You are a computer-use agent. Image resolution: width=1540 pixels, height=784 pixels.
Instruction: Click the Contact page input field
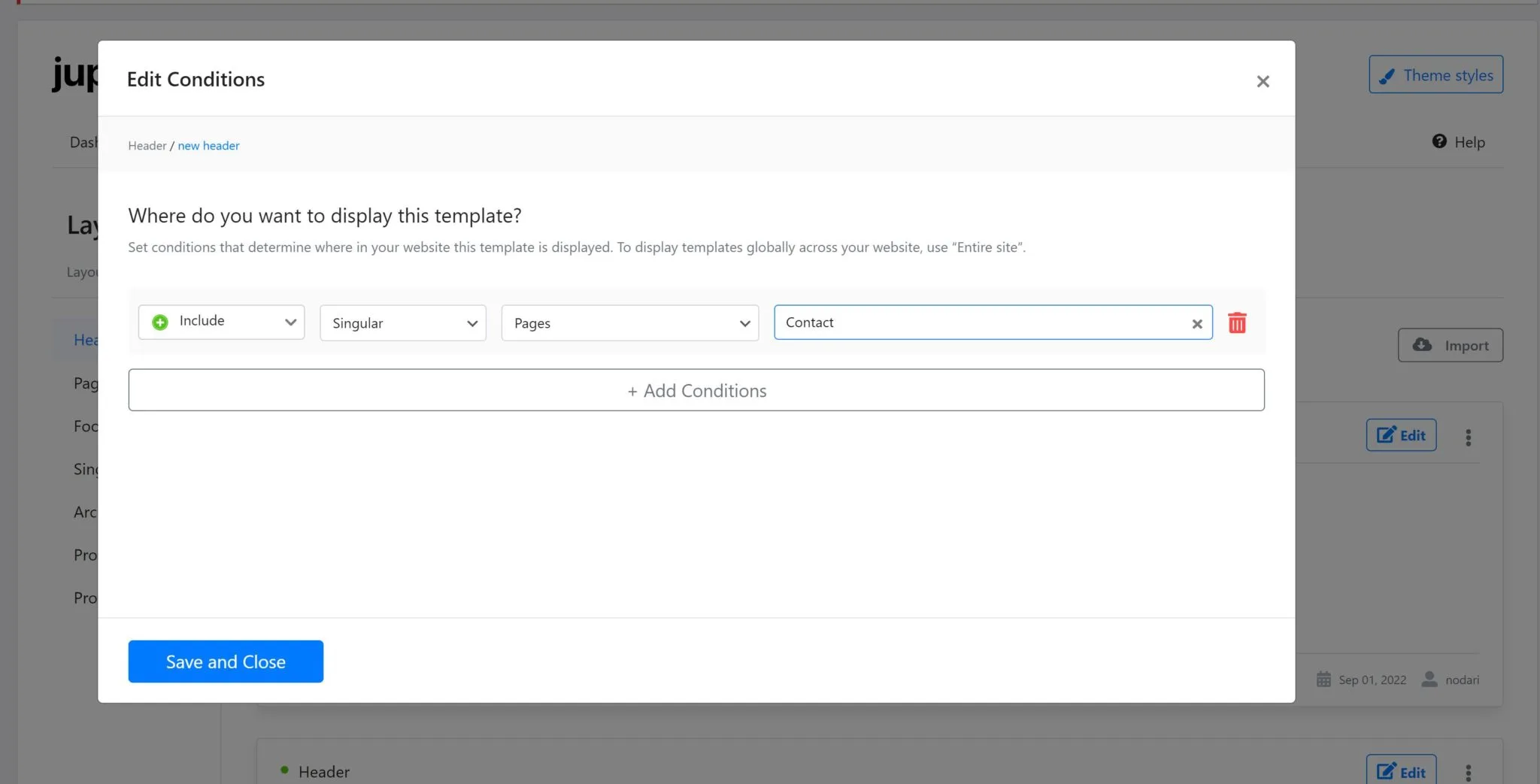point(993,322)
